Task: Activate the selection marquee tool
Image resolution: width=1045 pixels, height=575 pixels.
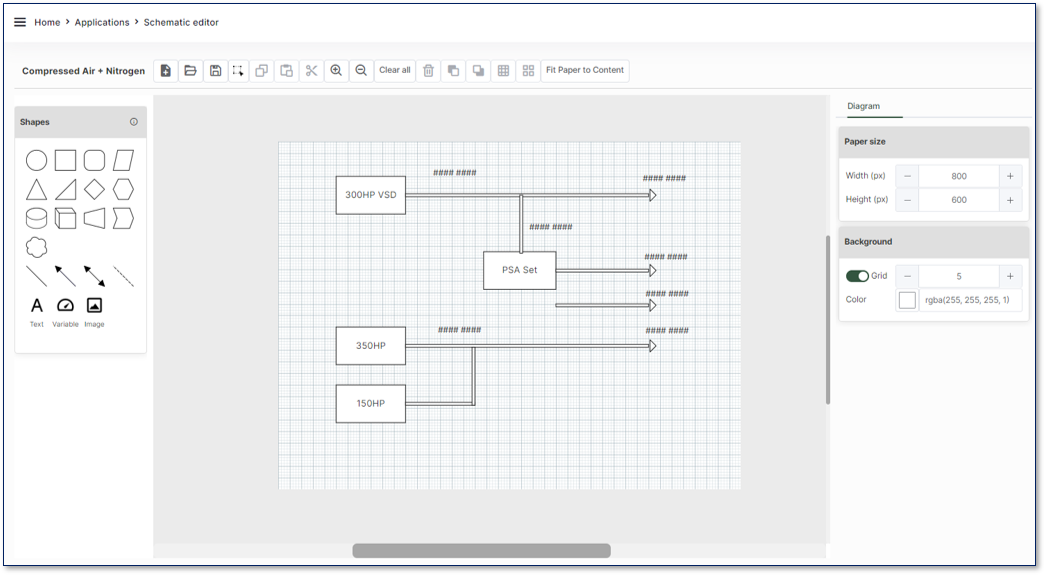Action: tap(238, 71)
